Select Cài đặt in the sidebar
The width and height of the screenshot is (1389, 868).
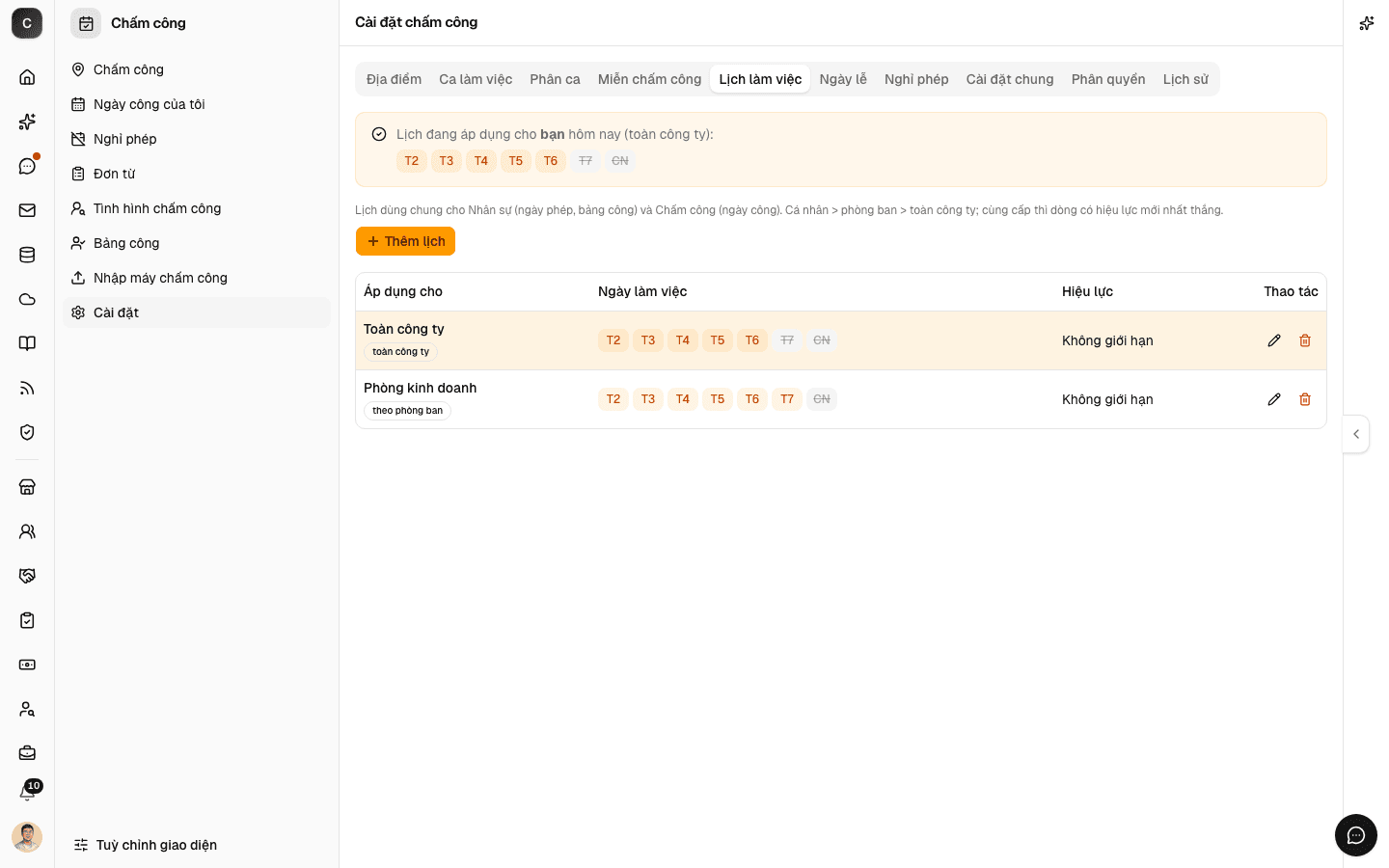click(x=197, y=312)
